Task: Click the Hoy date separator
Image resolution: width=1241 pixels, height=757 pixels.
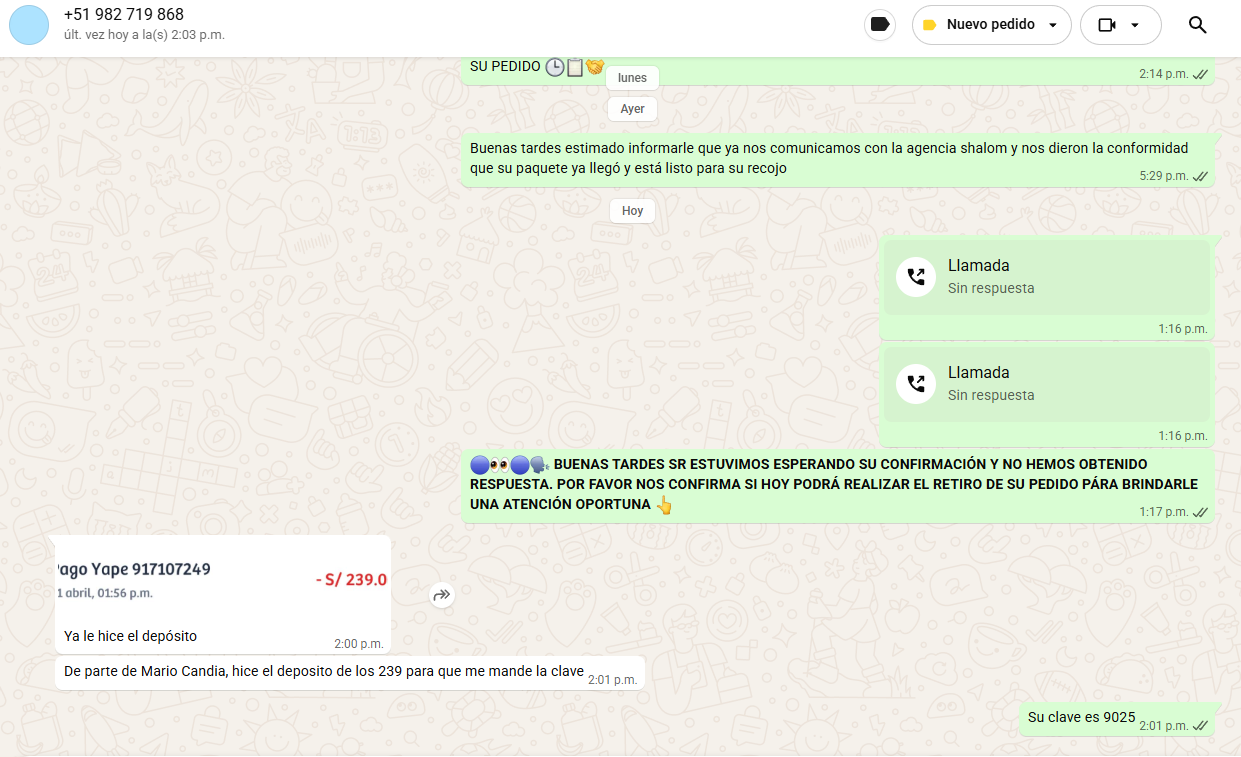Action: 632,211
